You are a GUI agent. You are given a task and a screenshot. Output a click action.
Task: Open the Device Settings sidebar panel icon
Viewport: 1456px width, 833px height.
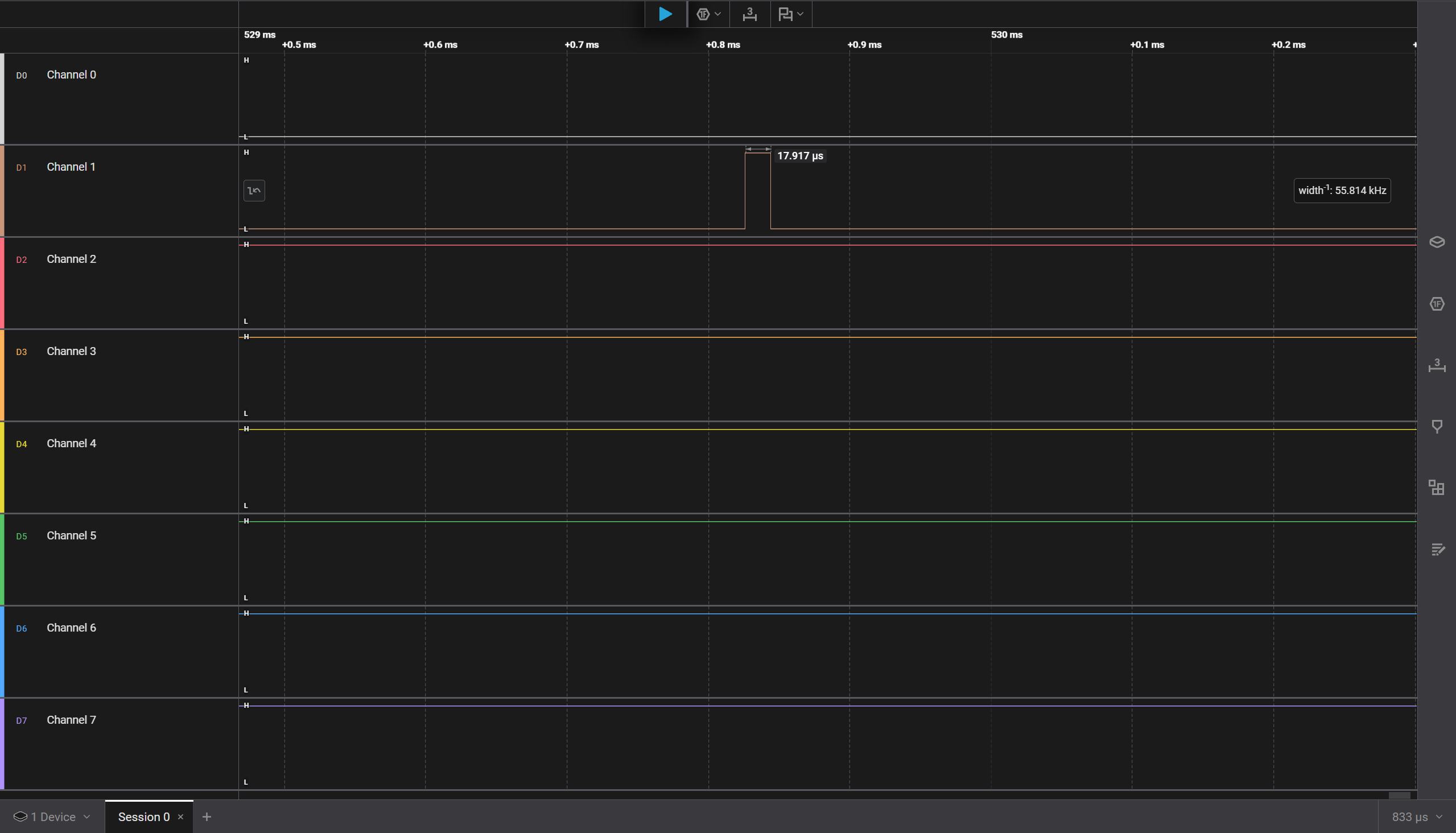coord(1437,242)
